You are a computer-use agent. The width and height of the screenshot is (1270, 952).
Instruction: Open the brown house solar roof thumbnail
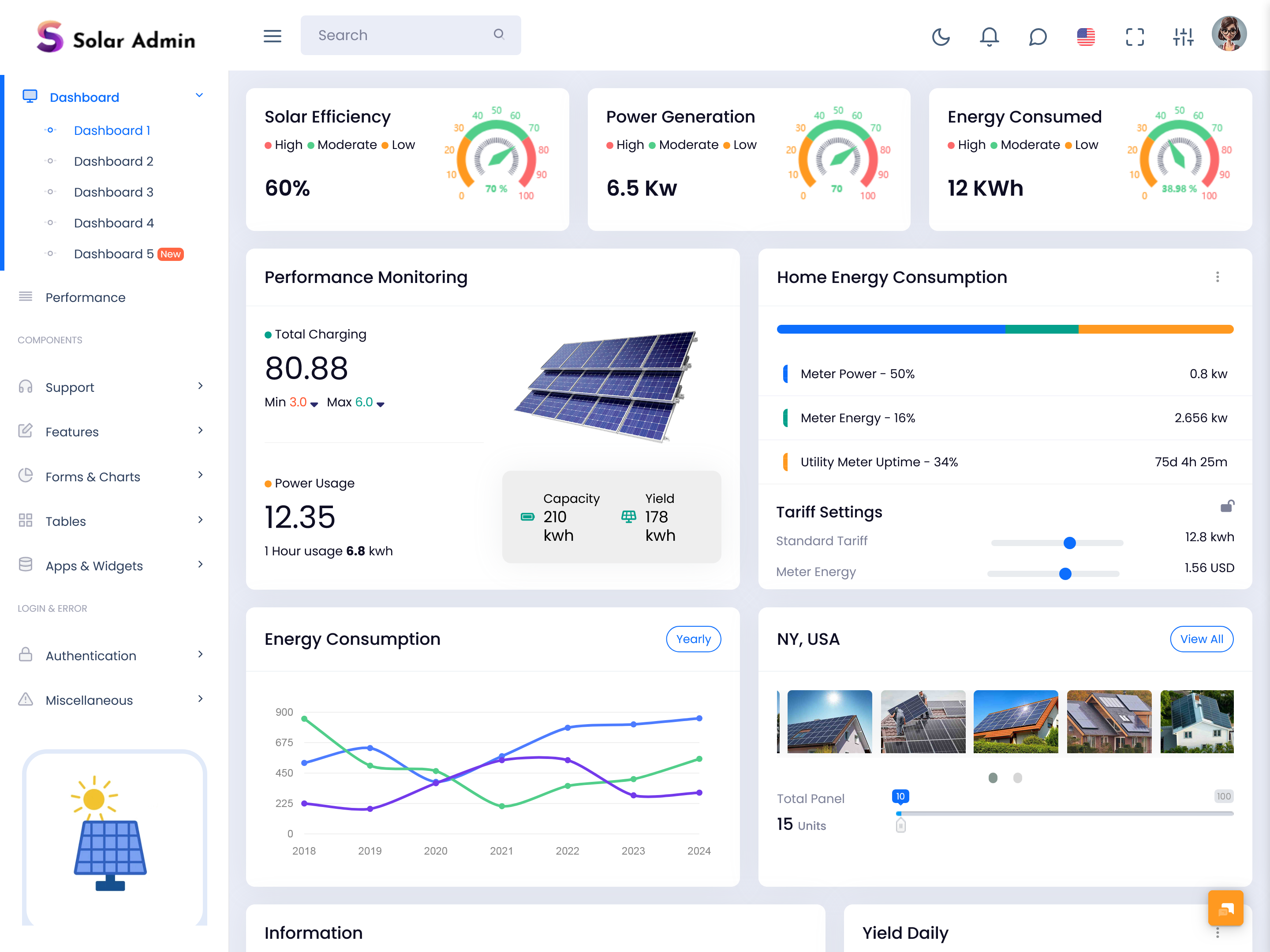[x=1109, y=721]
